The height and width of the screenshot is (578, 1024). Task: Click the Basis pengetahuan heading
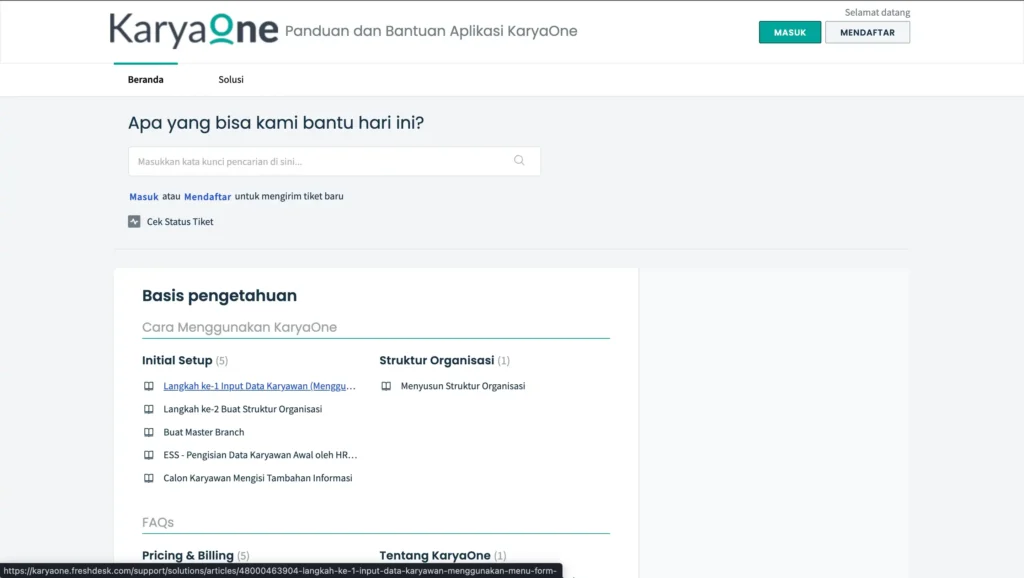[x=219, y=296]
